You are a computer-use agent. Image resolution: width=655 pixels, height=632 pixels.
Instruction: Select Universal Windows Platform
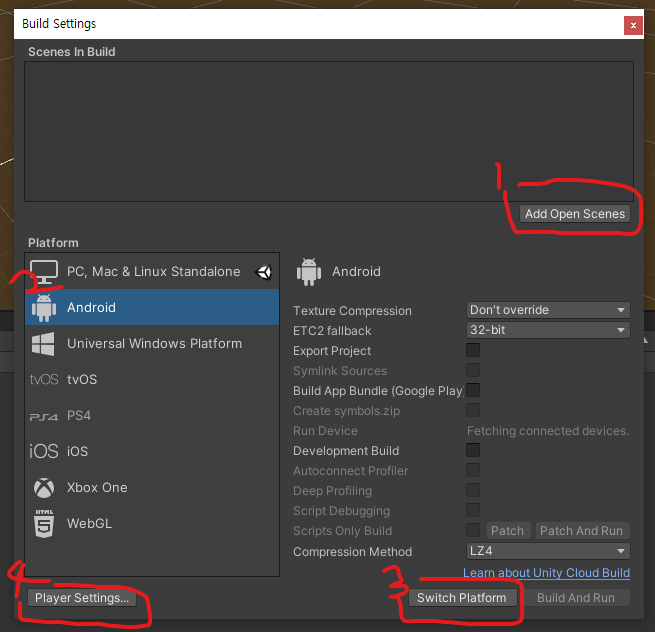(152, 343)
